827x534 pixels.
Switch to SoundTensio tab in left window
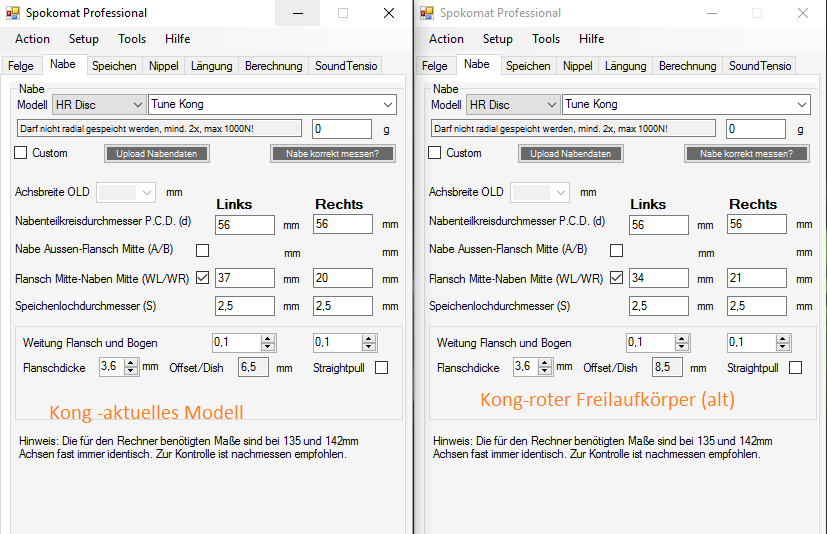click(x=346, y=66)
